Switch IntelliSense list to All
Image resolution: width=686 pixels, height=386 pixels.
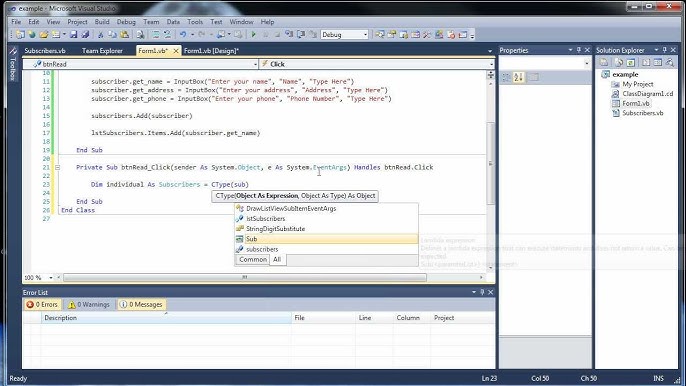(277, 260)
